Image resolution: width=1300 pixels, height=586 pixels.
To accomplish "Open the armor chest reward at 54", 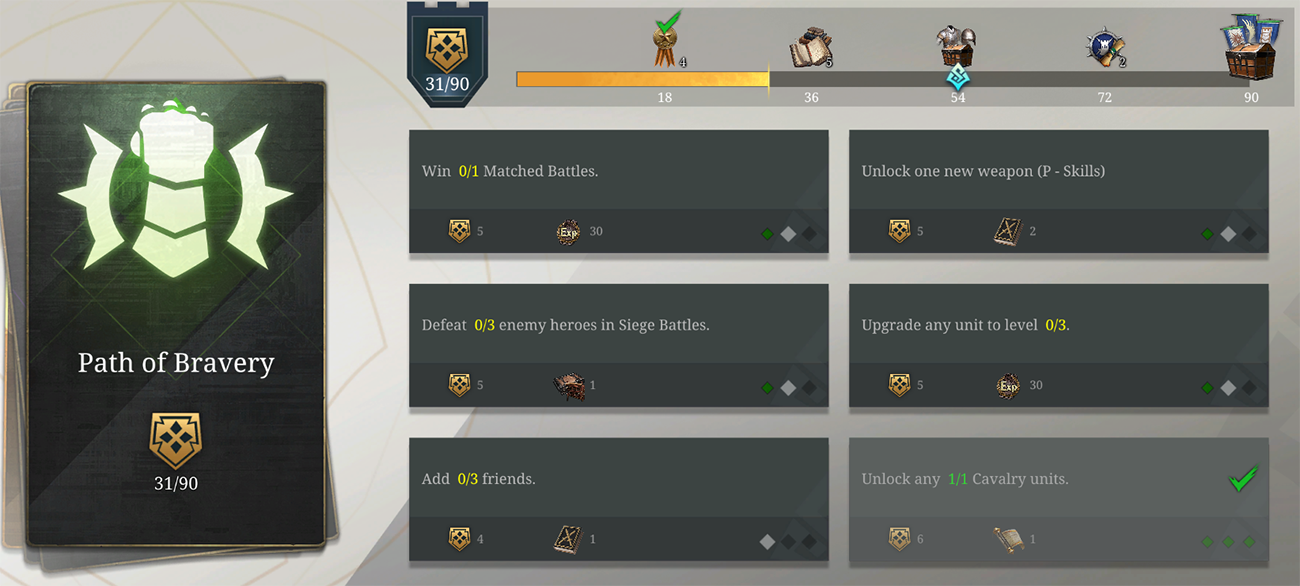I will click(956, 47).
